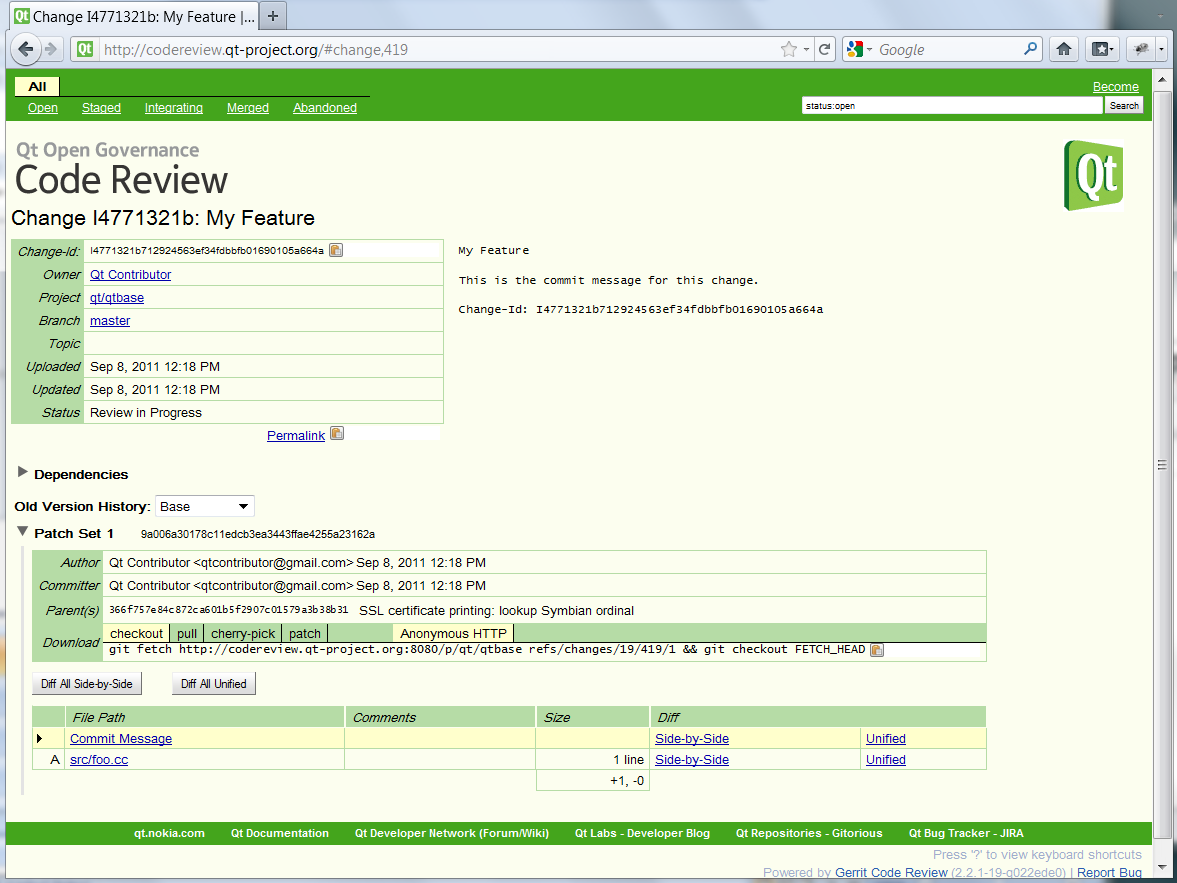This screenshot has width=1177, height=883.
Task: Click the Qt site icon in address bar
Action: 85,50
